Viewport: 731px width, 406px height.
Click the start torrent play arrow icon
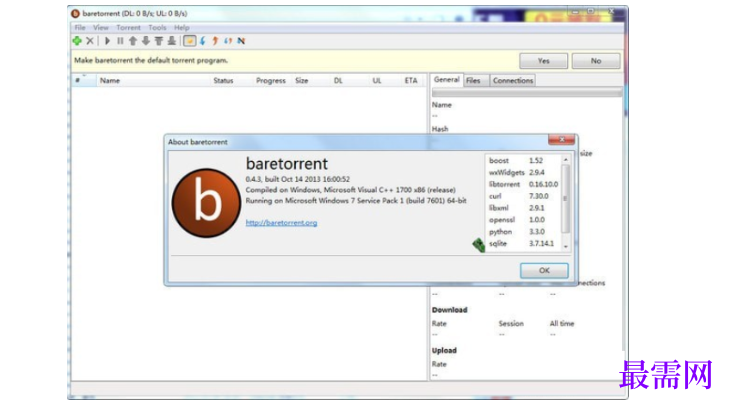tap(107, 41)
